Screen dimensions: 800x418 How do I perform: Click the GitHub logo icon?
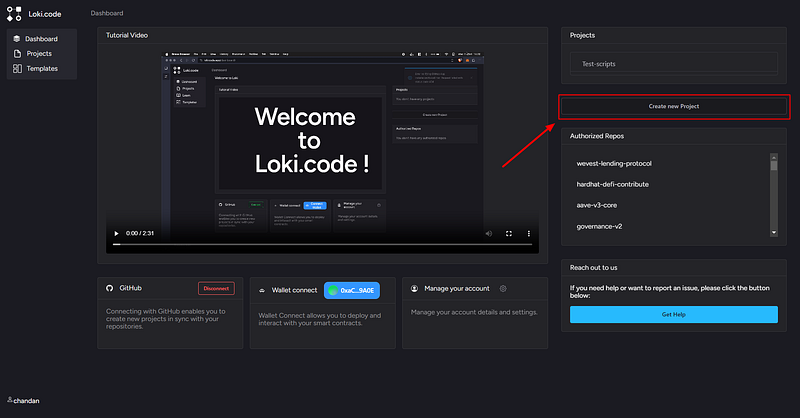point(109,288)
